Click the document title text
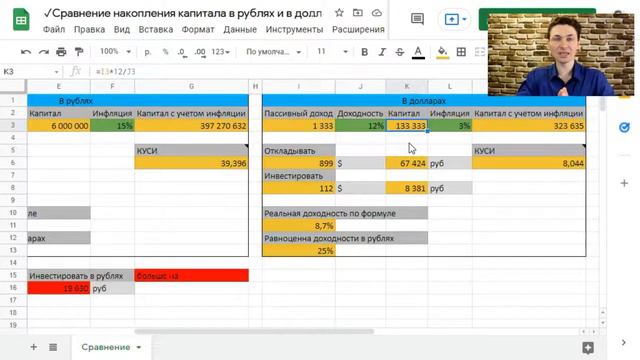This screenshot has height=360, width=640. click(x=183, y=13)
